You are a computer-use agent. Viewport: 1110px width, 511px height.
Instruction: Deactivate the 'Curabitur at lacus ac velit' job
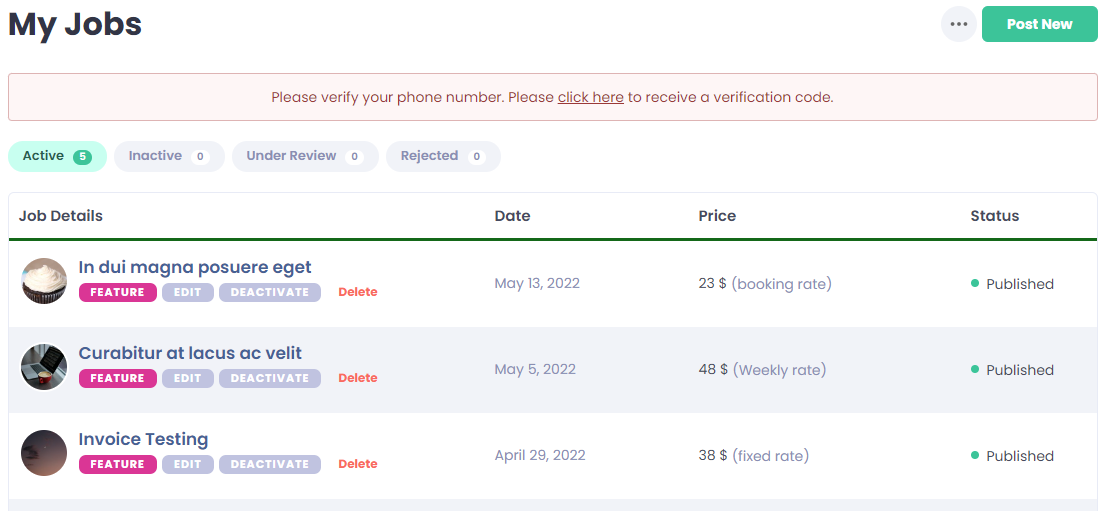click(270, 379)
